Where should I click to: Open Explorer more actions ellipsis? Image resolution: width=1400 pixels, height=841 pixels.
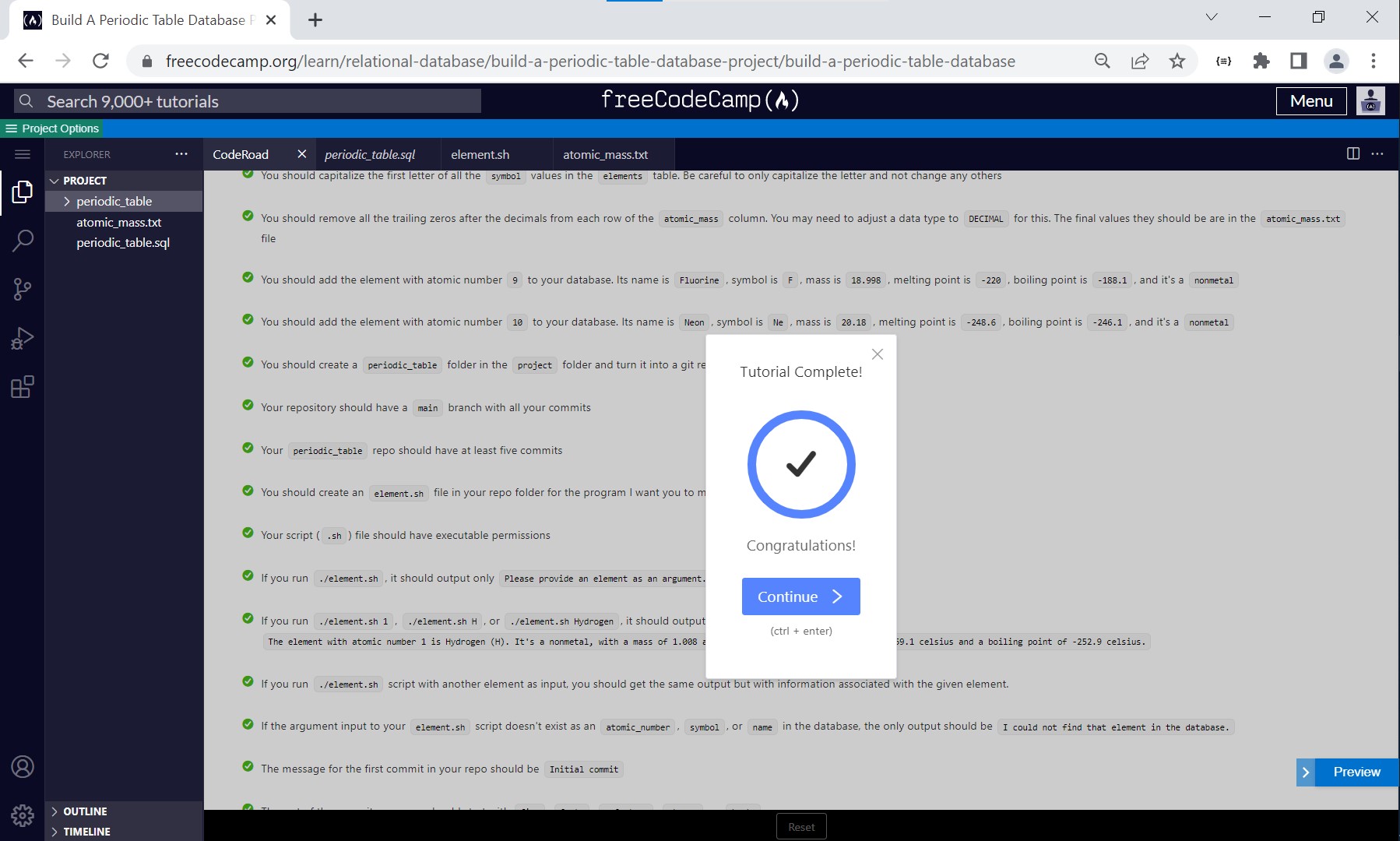pyautogui.click(x=181, y=154)
